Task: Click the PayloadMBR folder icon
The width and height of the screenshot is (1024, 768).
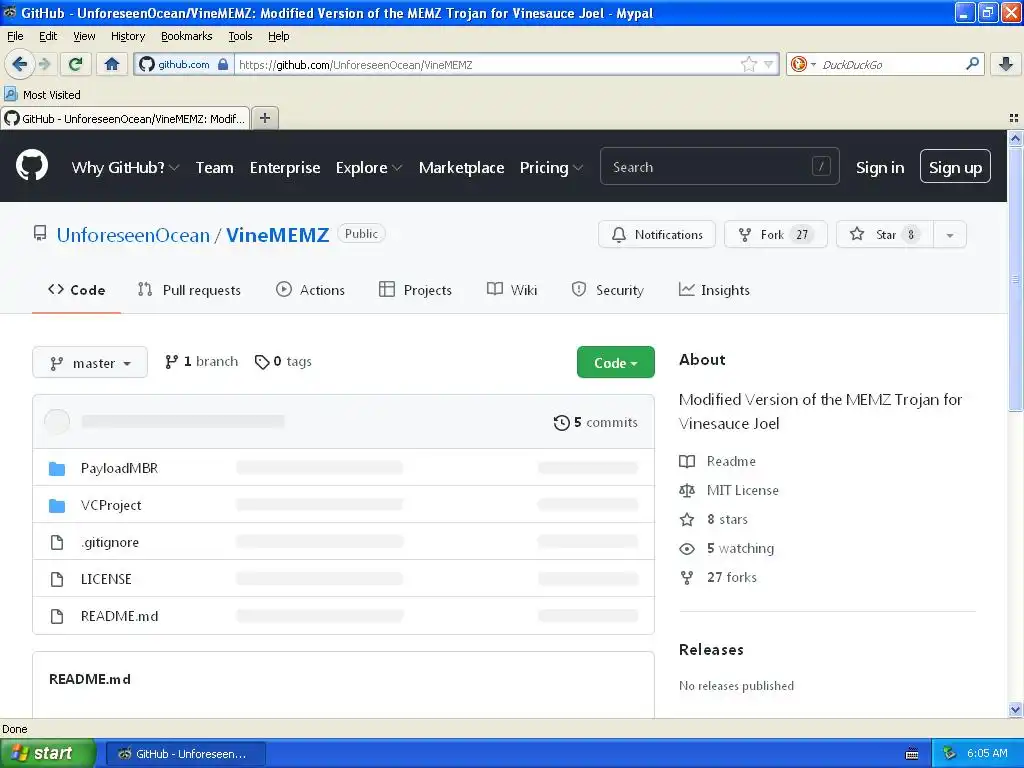Action: click(x=57, y=468)
